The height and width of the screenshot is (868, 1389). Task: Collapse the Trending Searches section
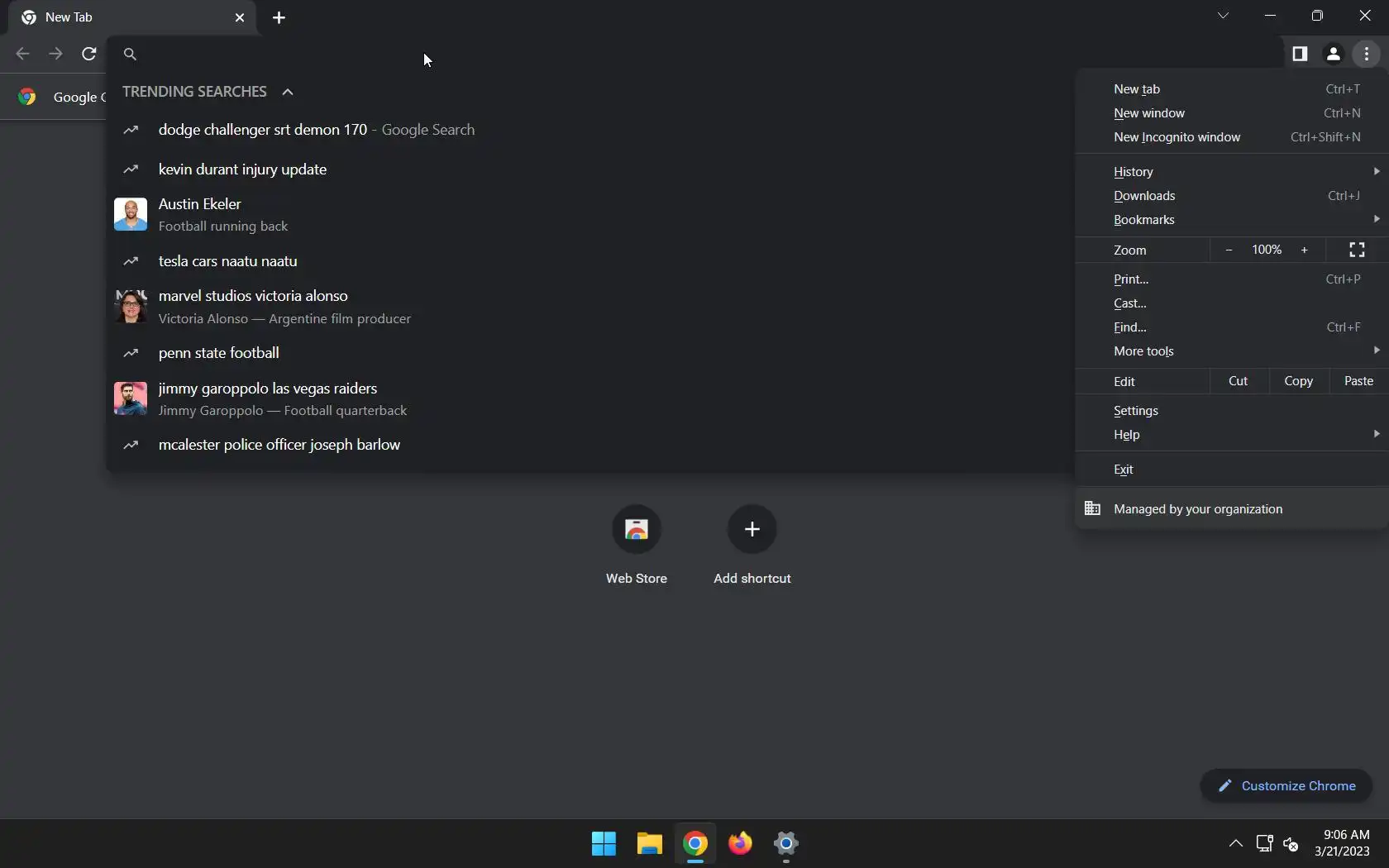(288, 92)
